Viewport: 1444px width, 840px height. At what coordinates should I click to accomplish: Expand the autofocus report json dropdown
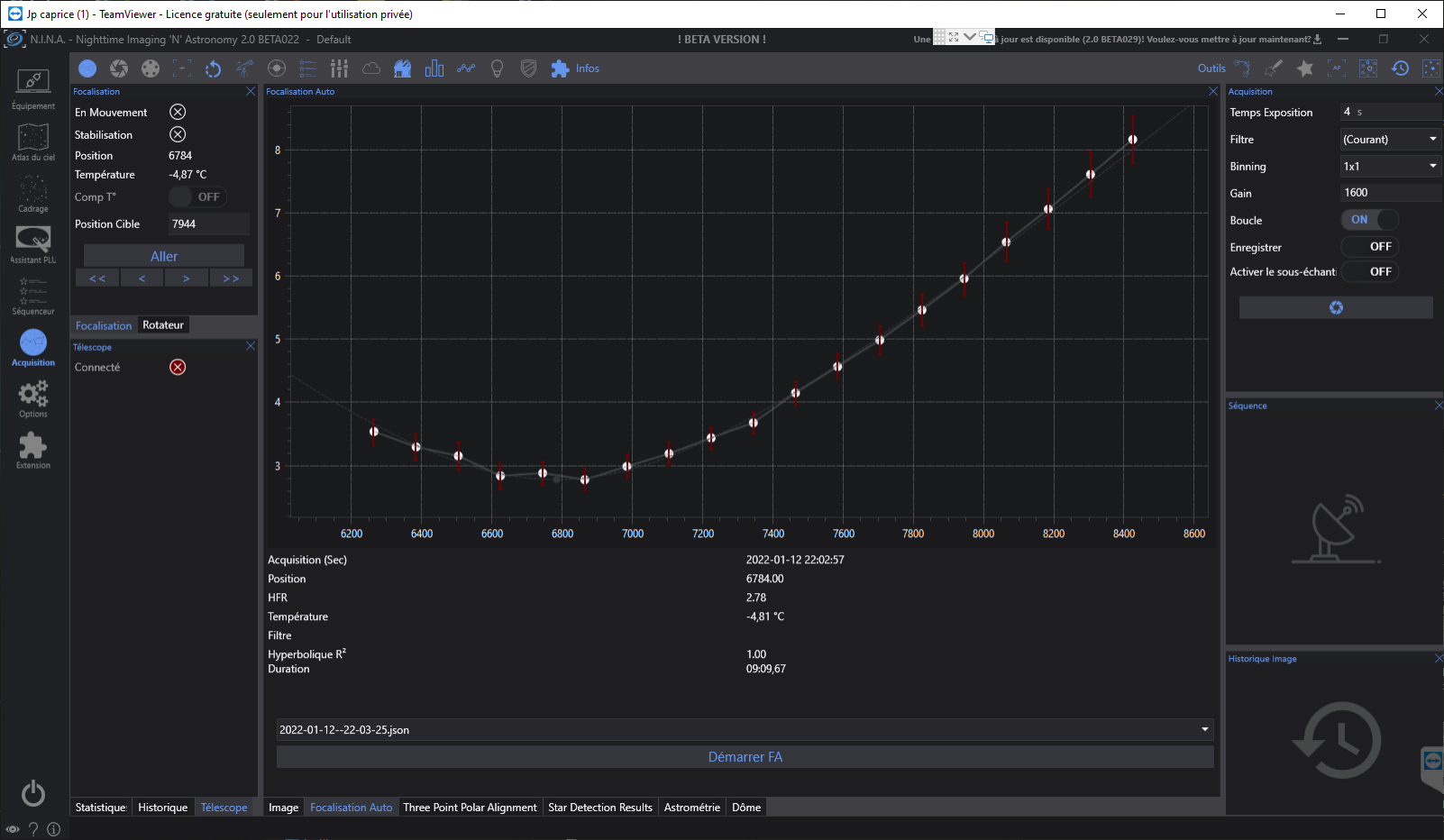tap(745, 730)
